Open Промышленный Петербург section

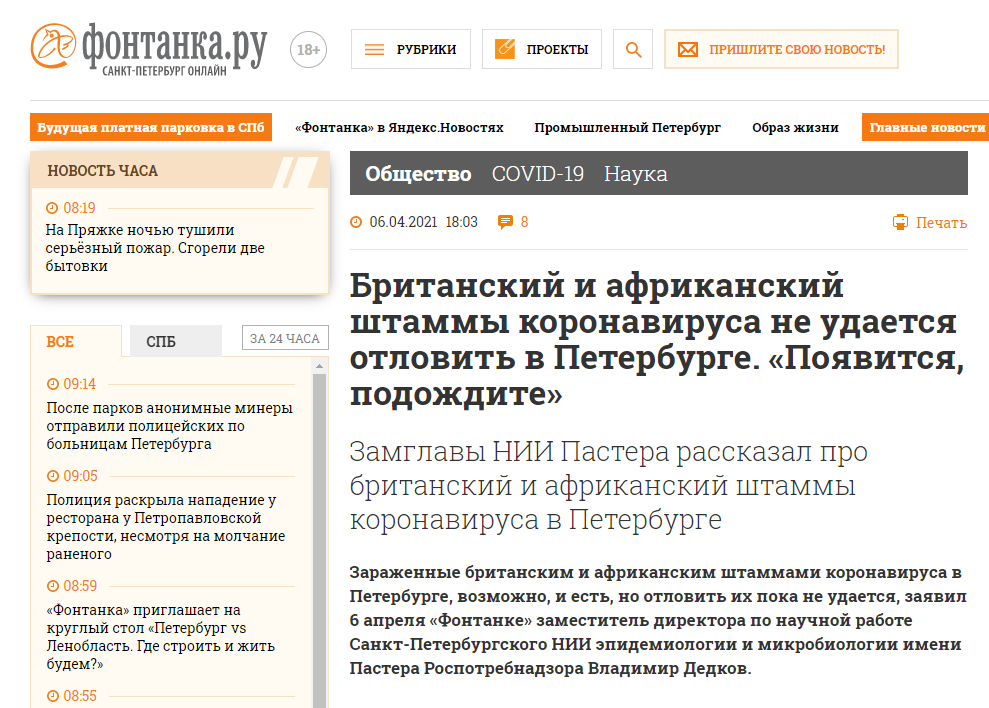point(628,127)
